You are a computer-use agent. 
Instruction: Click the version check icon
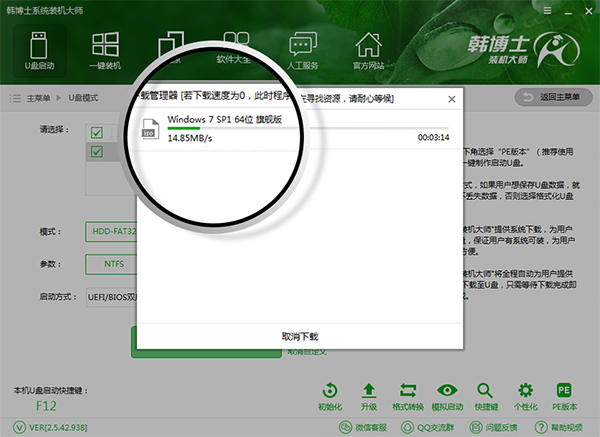point(19,427)
